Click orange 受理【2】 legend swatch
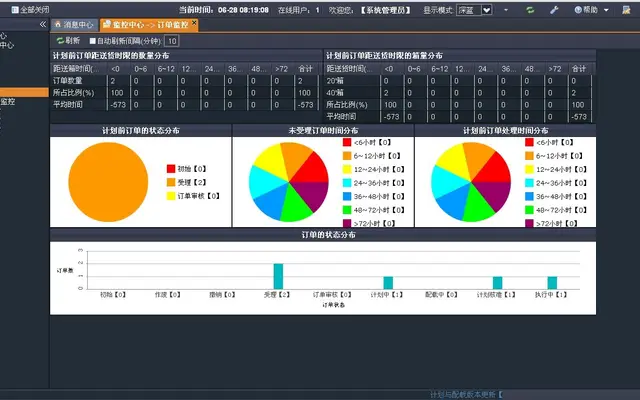The image size is (640, 400). pos(171,182)
